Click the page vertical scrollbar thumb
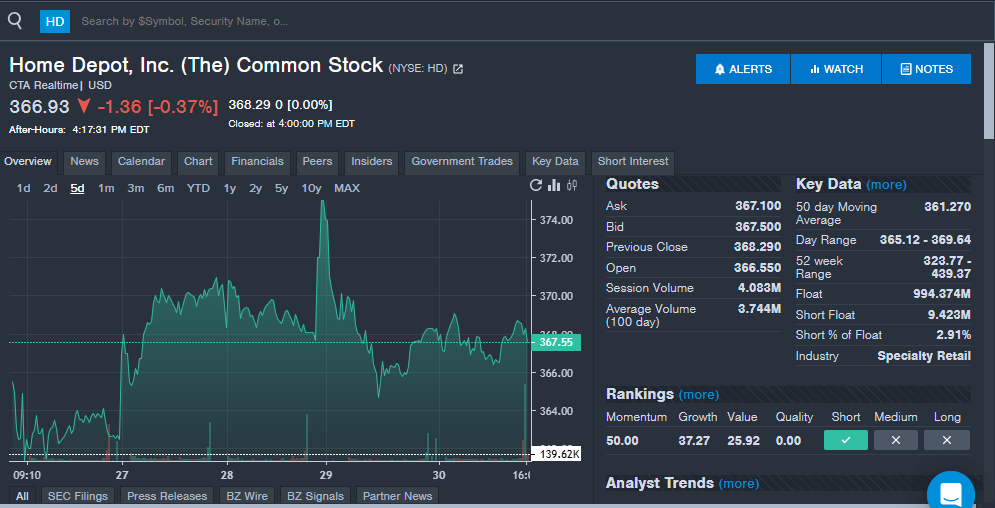The image size is (995, 508). pyautogui.click(x=989, y=90)
